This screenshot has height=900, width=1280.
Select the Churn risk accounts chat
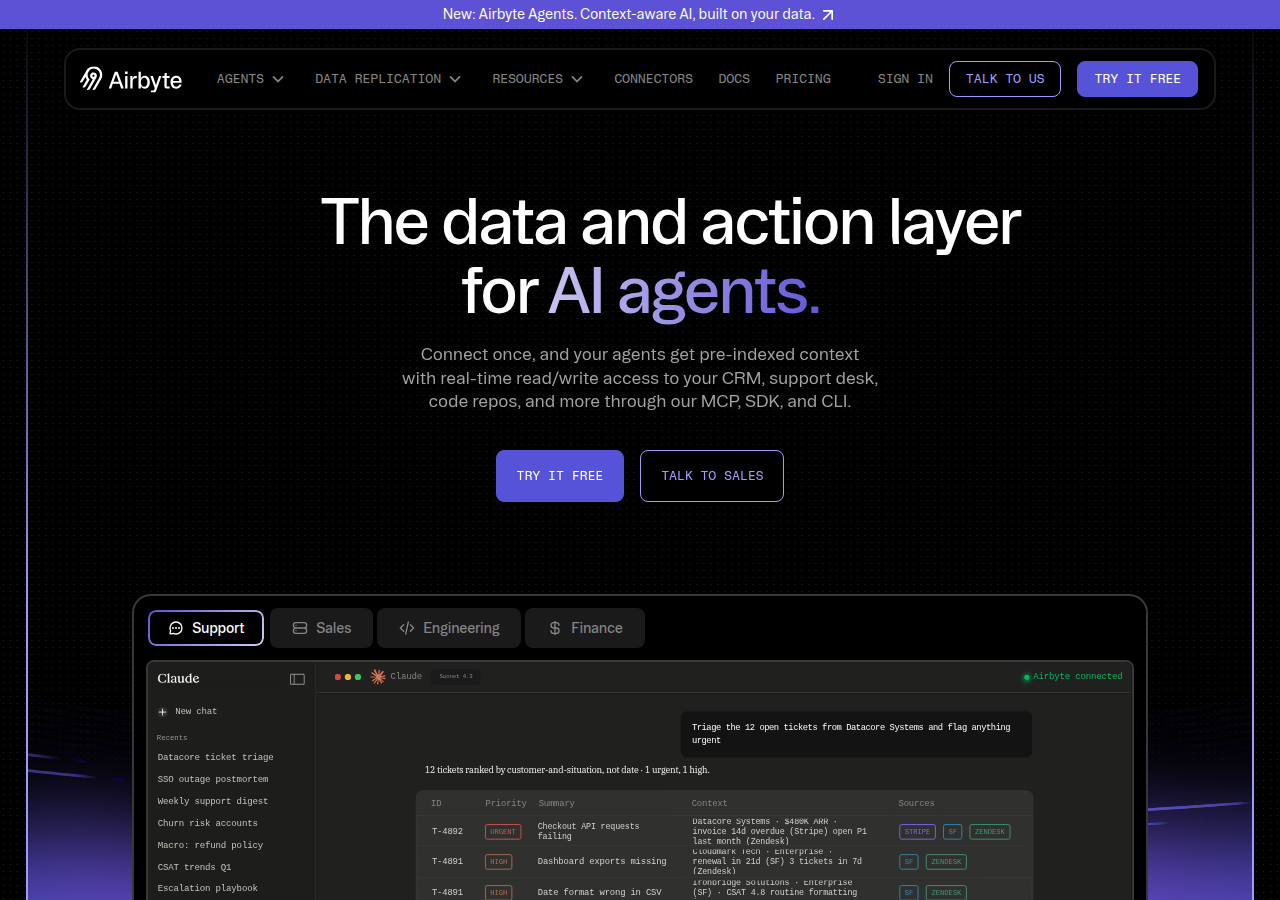point(208,824)
